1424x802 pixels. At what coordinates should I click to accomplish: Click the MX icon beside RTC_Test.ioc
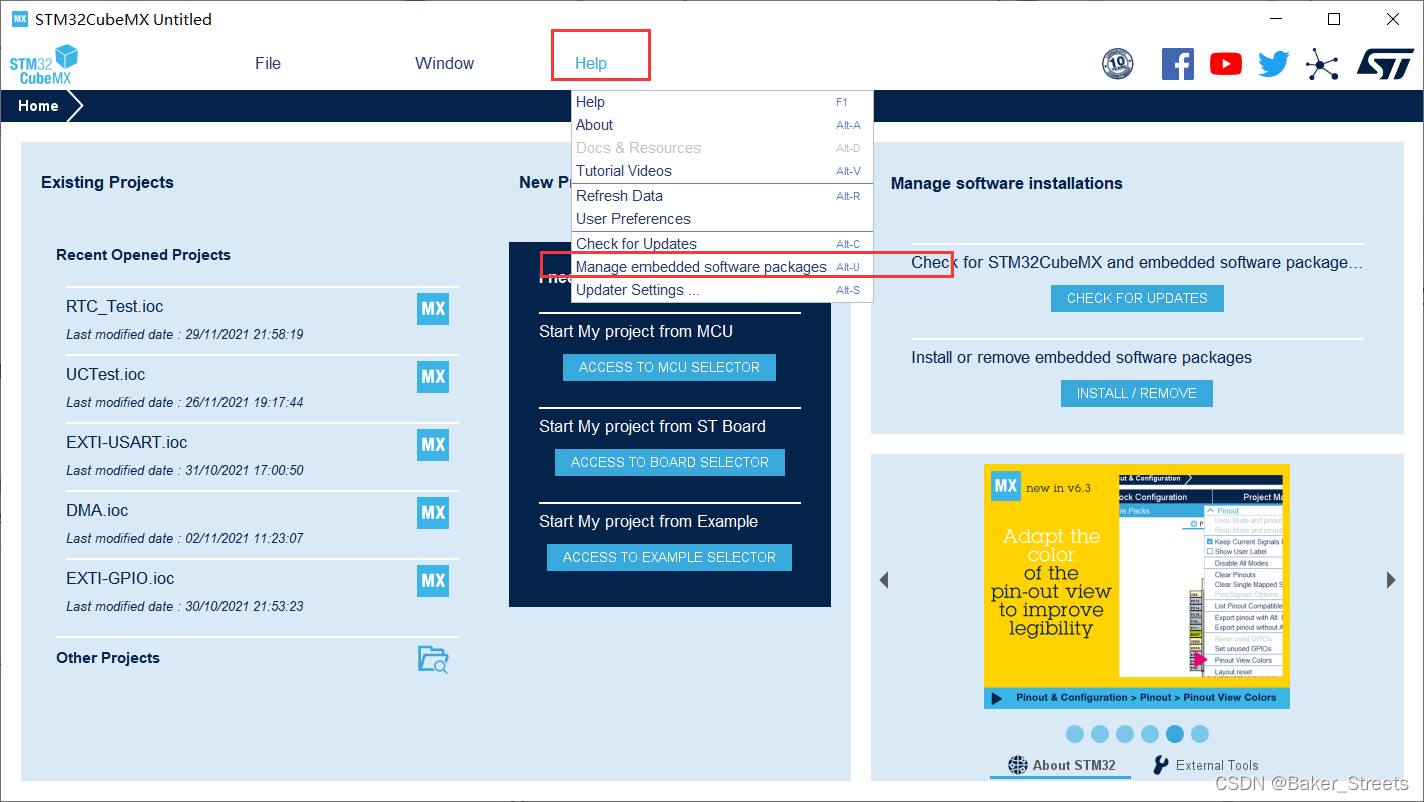click(x=433, y=309)
